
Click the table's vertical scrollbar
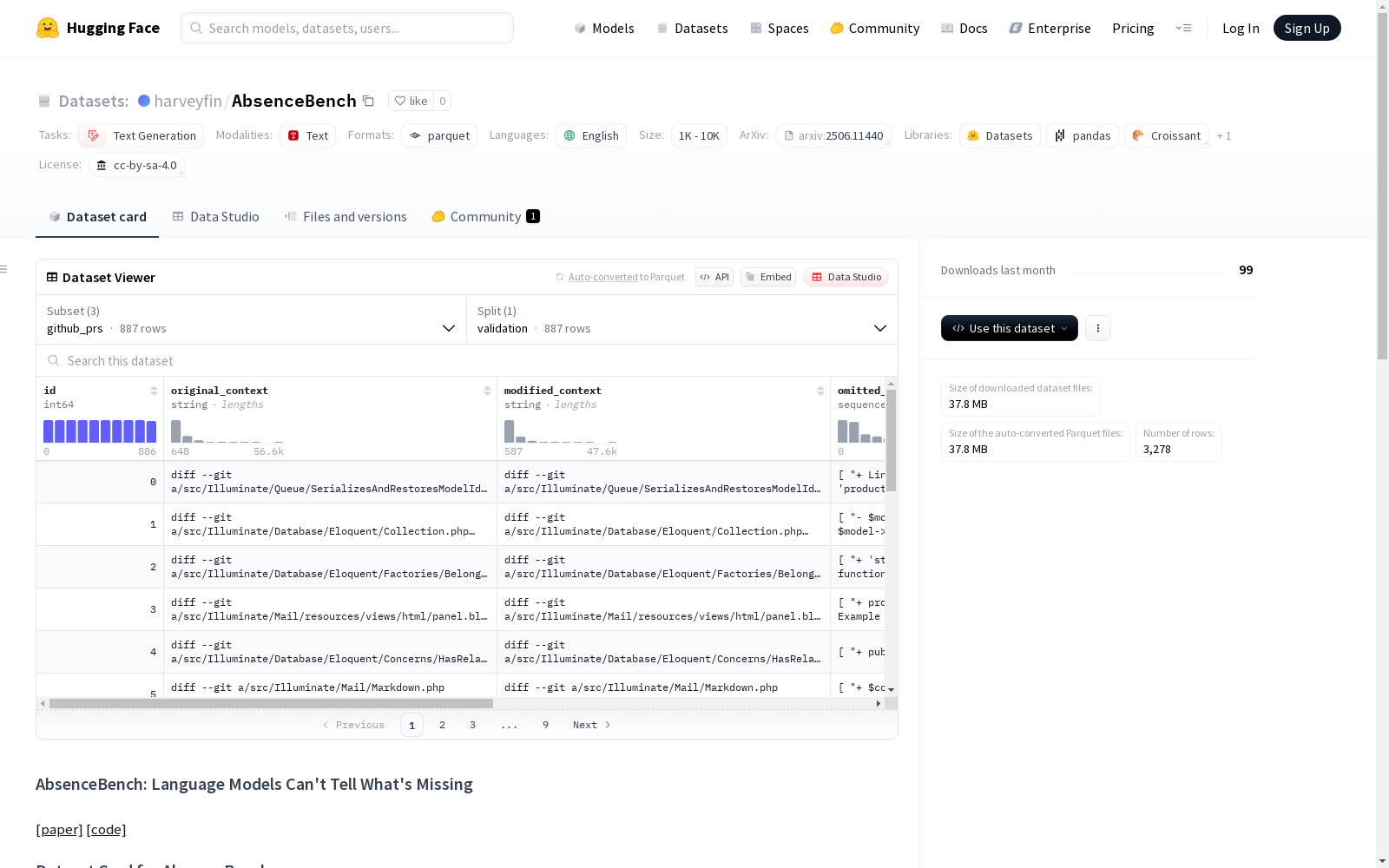[891, 440]
